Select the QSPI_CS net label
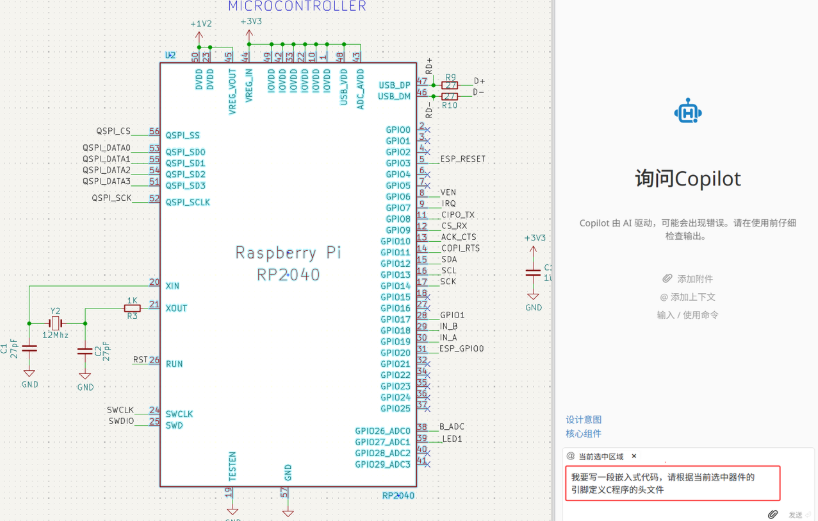Image resolution: width=818 pixels, height=521 pixels. tap(113, 131)
